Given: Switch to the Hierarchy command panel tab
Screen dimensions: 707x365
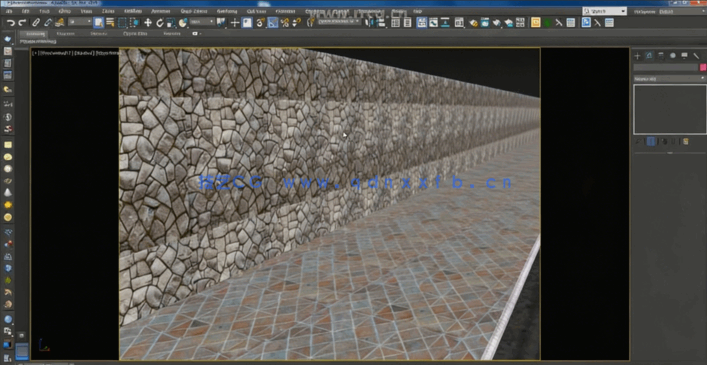Looking at the screenshot, I should tap(661, 56).
